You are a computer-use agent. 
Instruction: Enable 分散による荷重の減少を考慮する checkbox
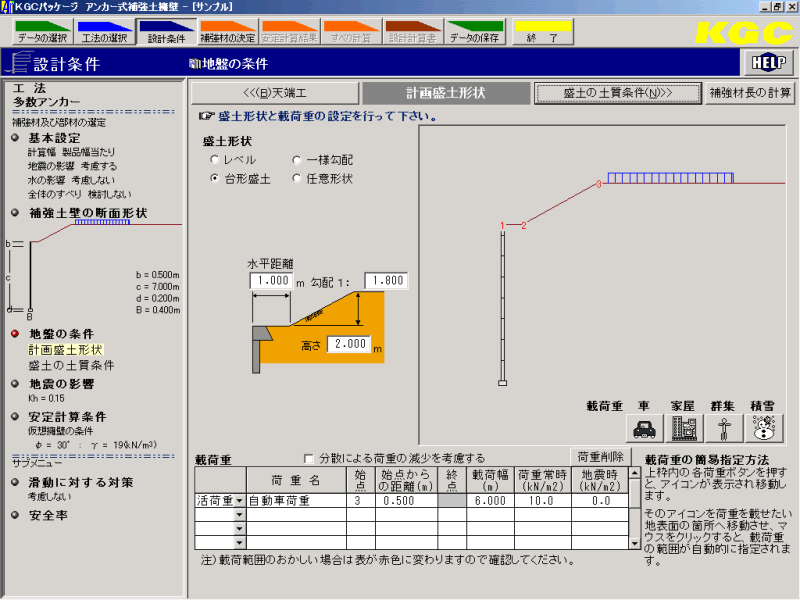pyautogui.click(x=308, y=458)
